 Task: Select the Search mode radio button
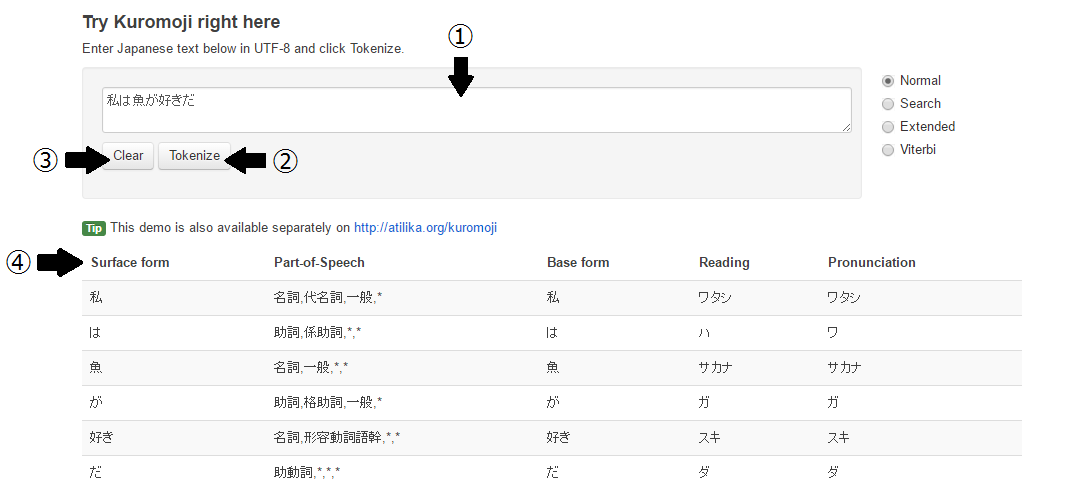coord(888,104)
